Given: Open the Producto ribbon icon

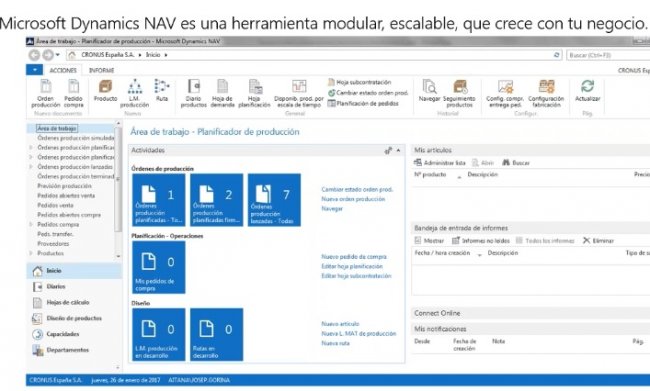Looking at the screenshot, I should click(105, 91).
